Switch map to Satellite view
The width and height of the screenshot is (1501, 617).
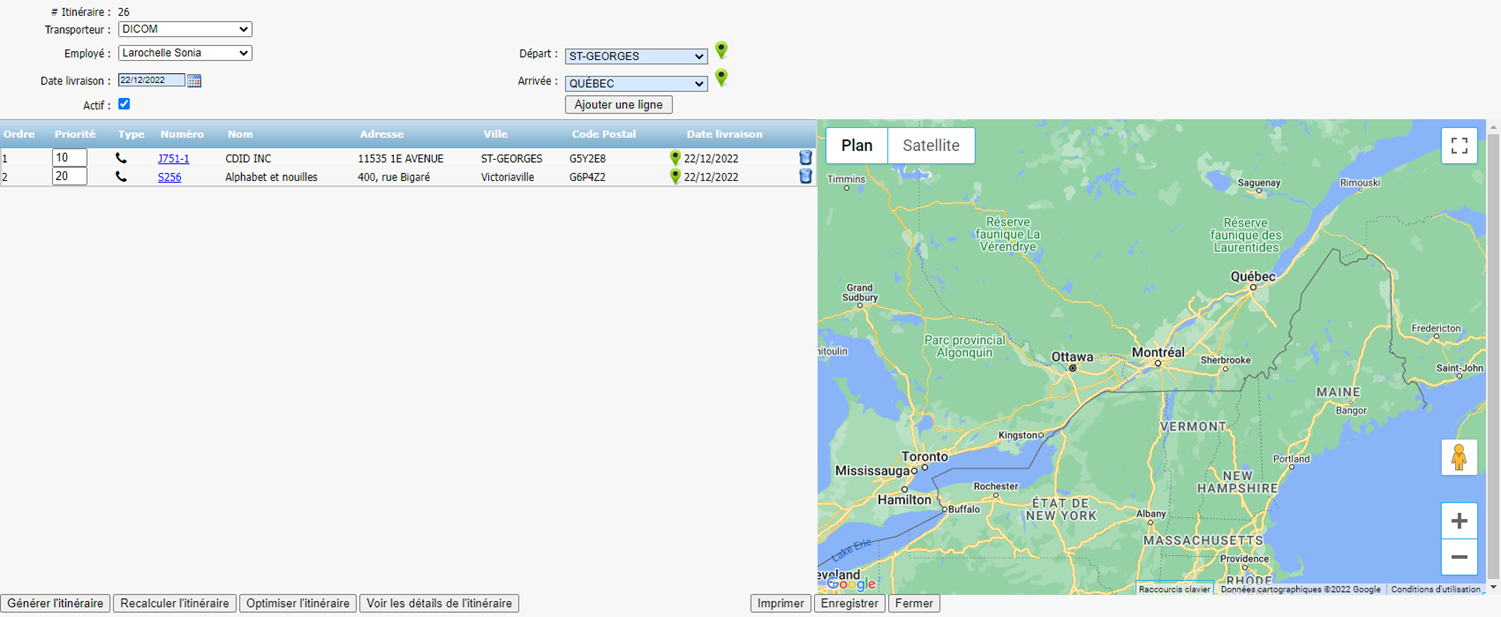click(x=931, y=146)
